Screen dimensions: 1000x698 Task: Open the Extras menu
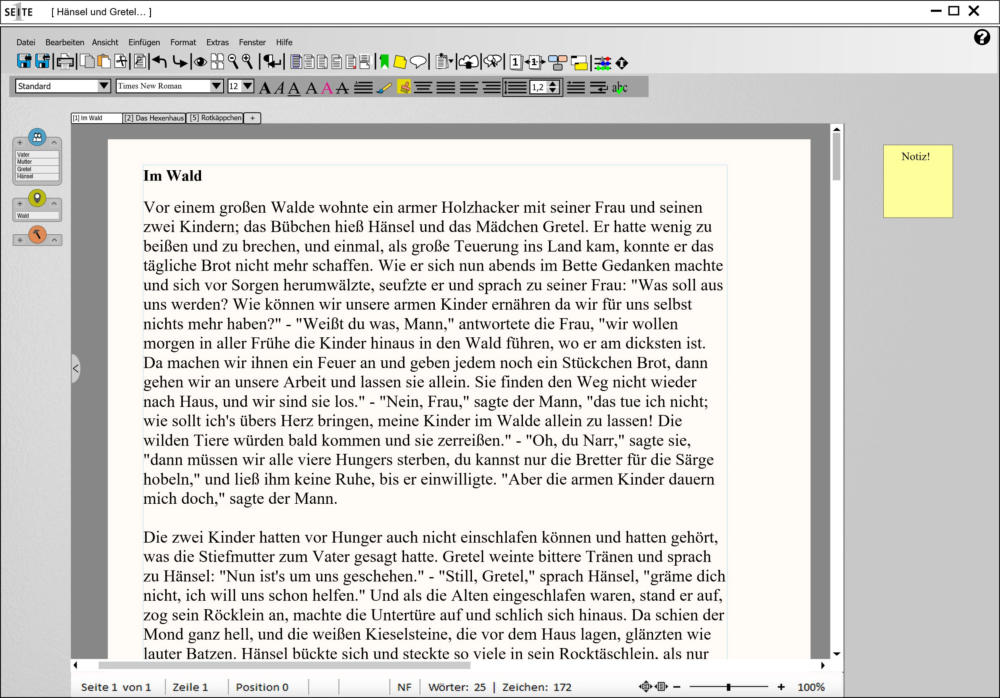pos(217,42)
